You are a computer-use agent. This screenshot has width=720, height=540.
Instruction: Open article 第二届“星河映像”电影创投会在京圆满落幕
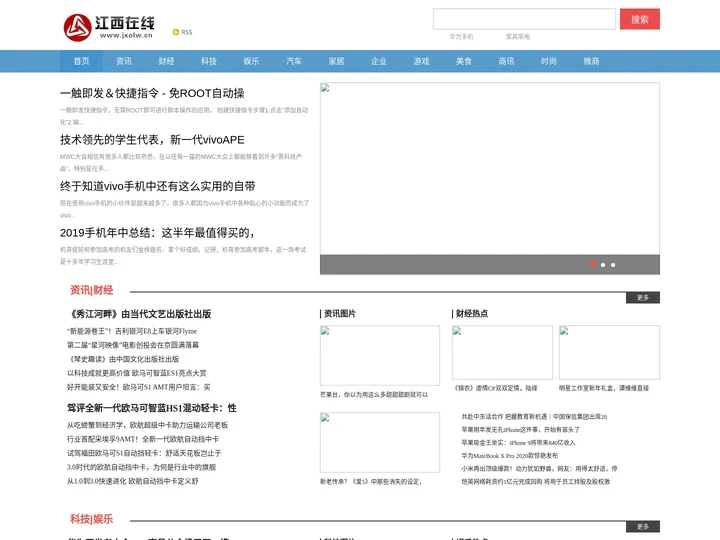pyautogui.click(x=133, y=345)
